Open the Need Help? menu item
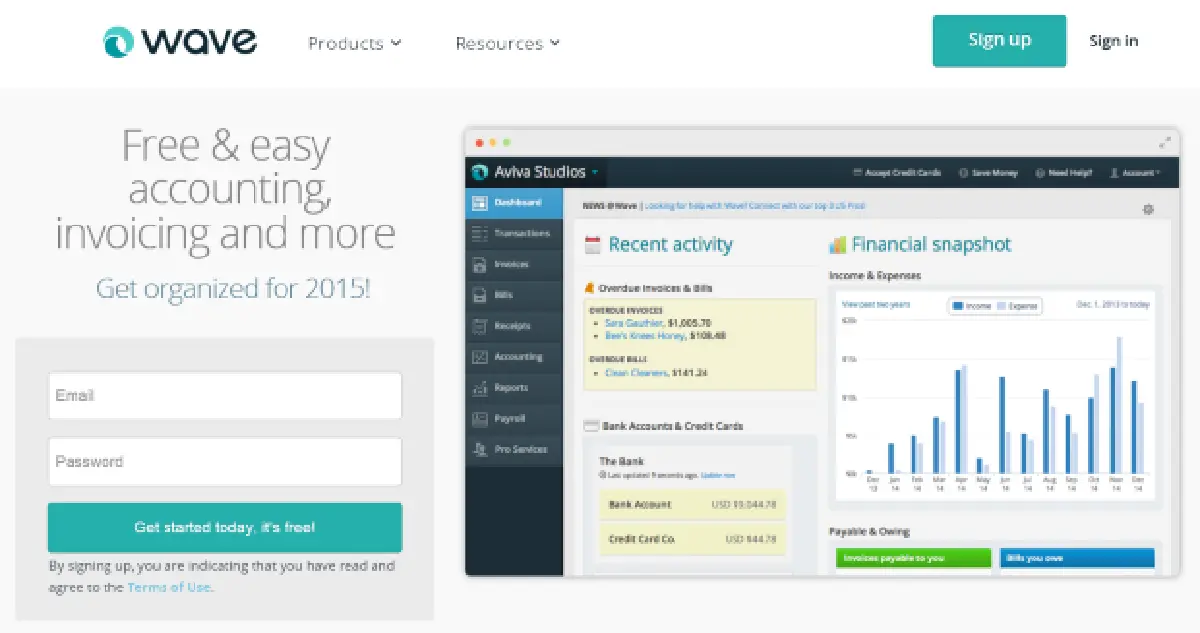1200x633 pixels. pos(1063,173)
